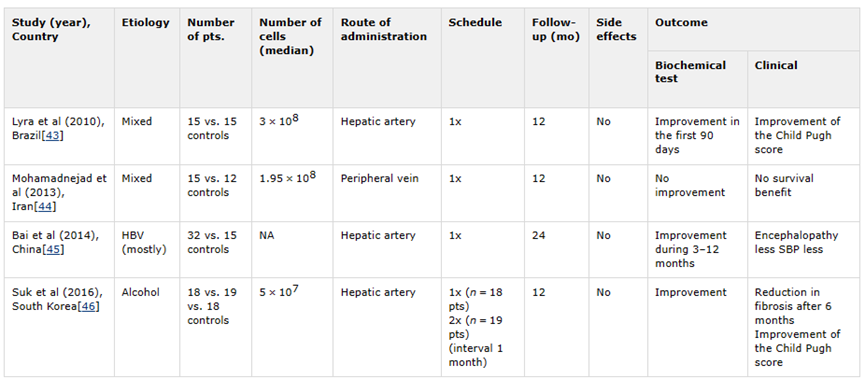Click the No survival benefit cell
Viewport: 865px width, 379px height.
pos(784,185)
